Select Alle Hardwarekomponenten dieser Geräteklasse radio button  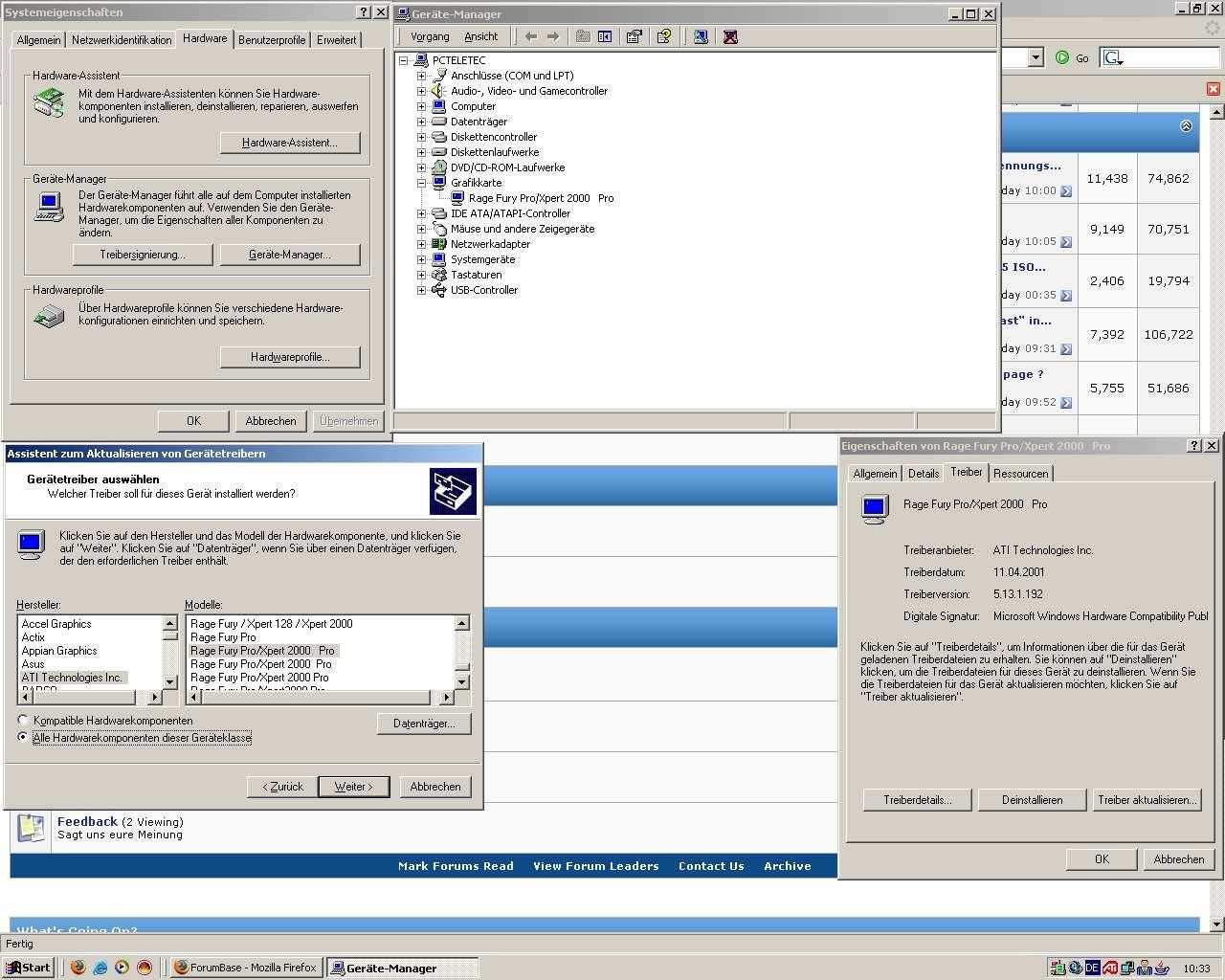pyautogui.click(x=23, y=737)
